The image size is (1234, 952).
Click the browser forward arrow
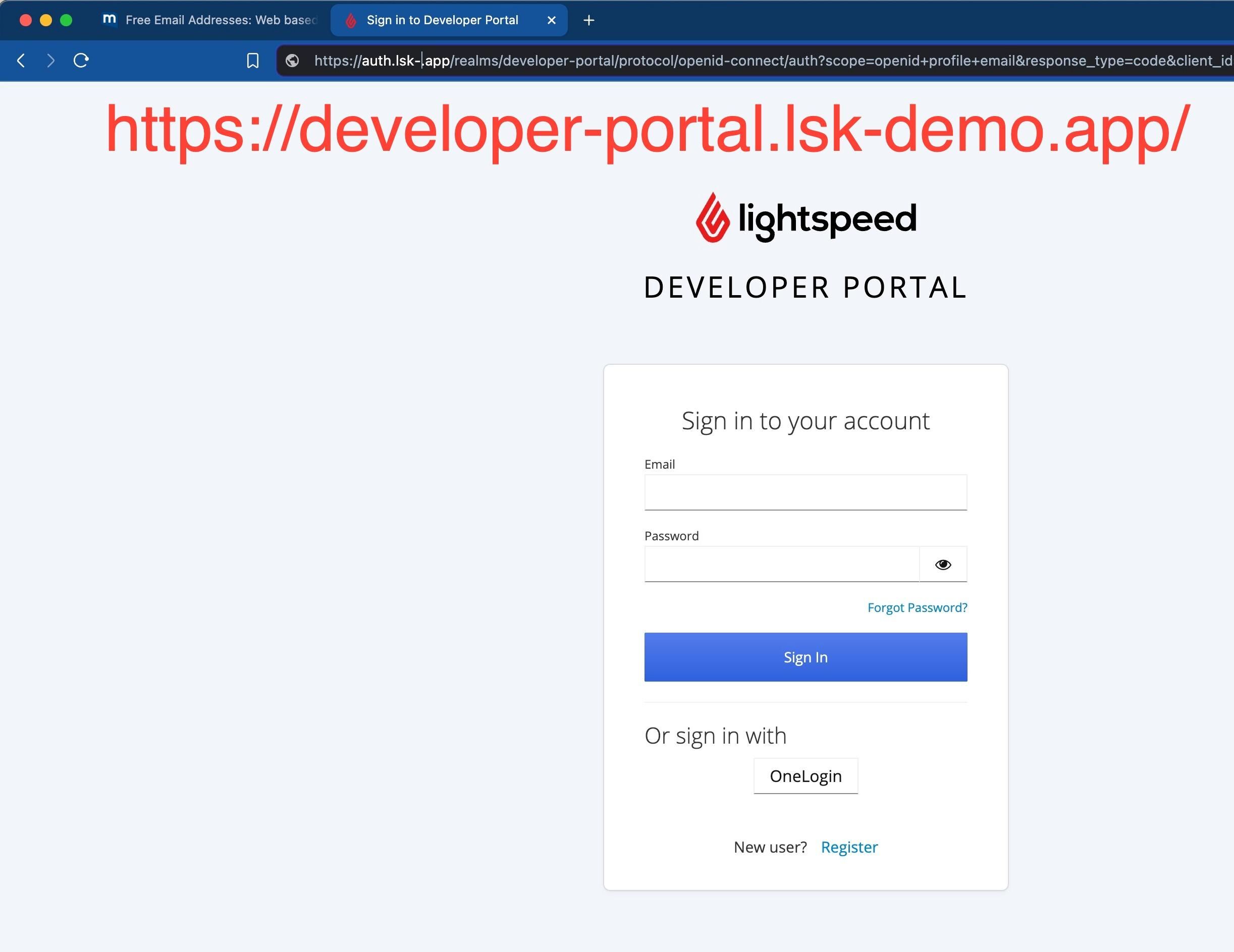tap(51, 61)
